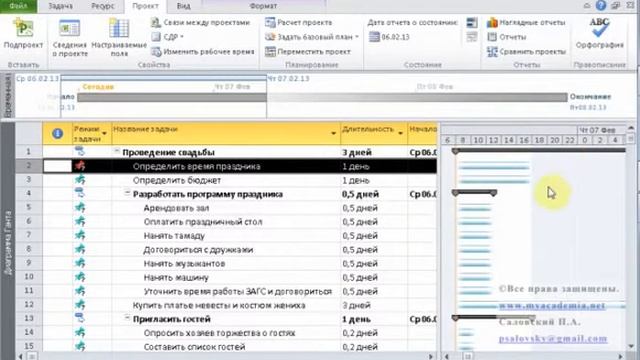Open Настраиваемые поля custom fields
The height and width of the screenshot is (360, 640).
click(119, 38)
